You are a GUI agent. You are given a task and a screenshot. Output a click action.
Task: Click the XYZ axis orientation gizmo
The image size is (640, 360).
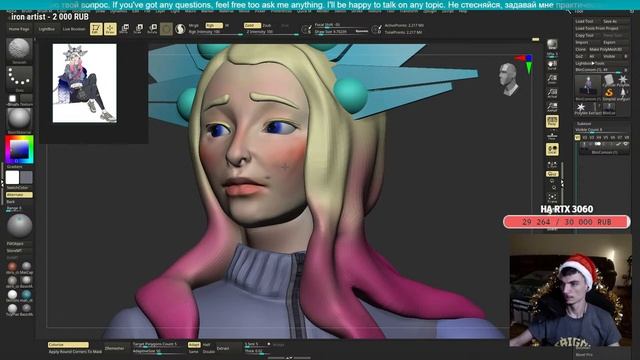click(x=525, y=64)
